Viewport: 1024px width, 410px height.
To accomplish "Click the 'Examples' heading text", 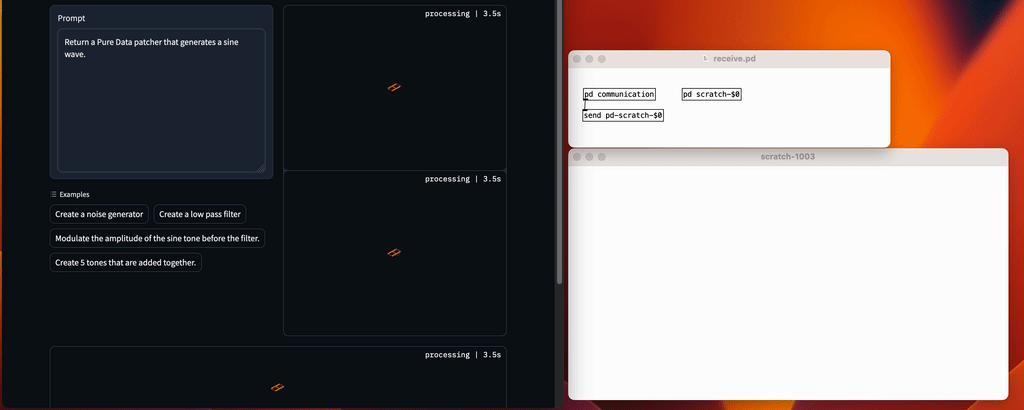I will (x=74, y=195).
